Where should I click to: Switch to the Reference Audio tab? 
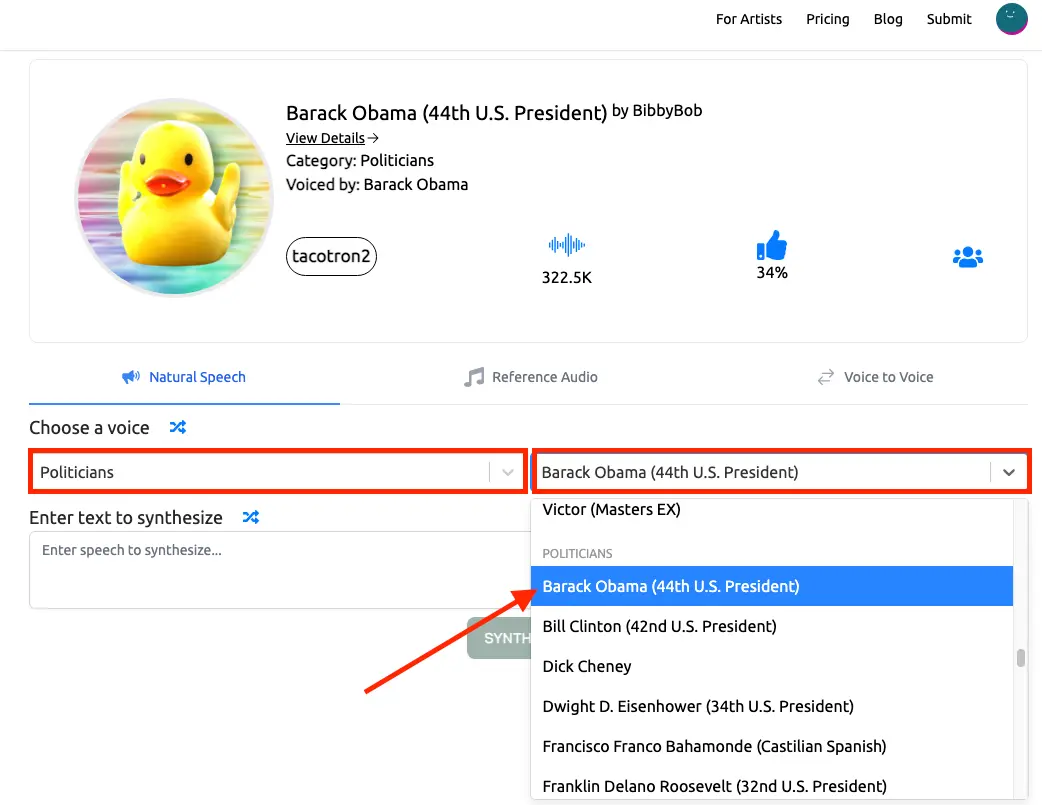tap(531, 377)
